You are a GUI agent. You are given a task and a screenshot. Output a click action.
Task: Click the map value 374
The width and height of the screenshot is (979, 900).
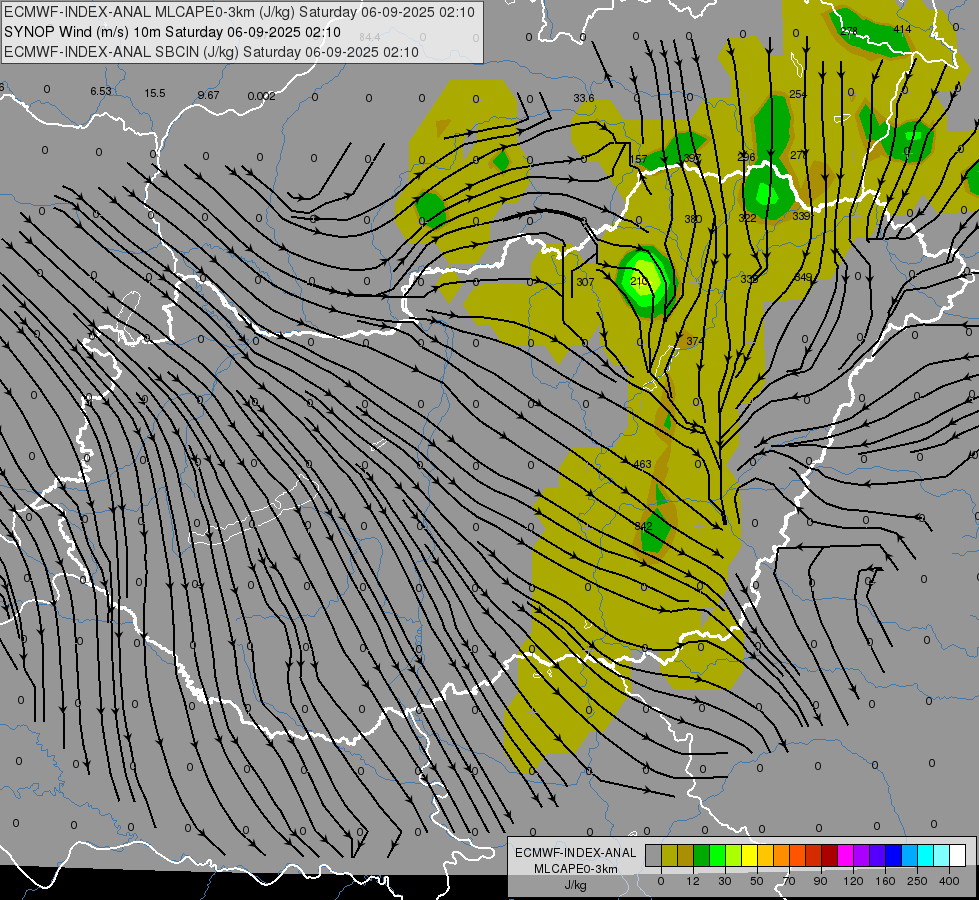pos(695,342)
